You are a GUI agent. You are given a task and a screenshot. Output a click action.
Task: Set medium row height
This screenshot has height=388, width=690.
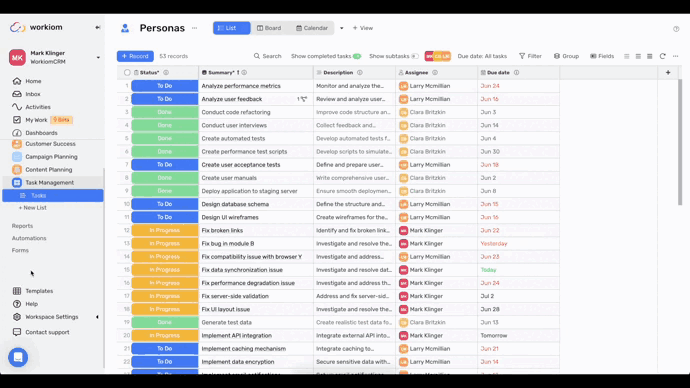pyautogui.click(x=638, y=56)
